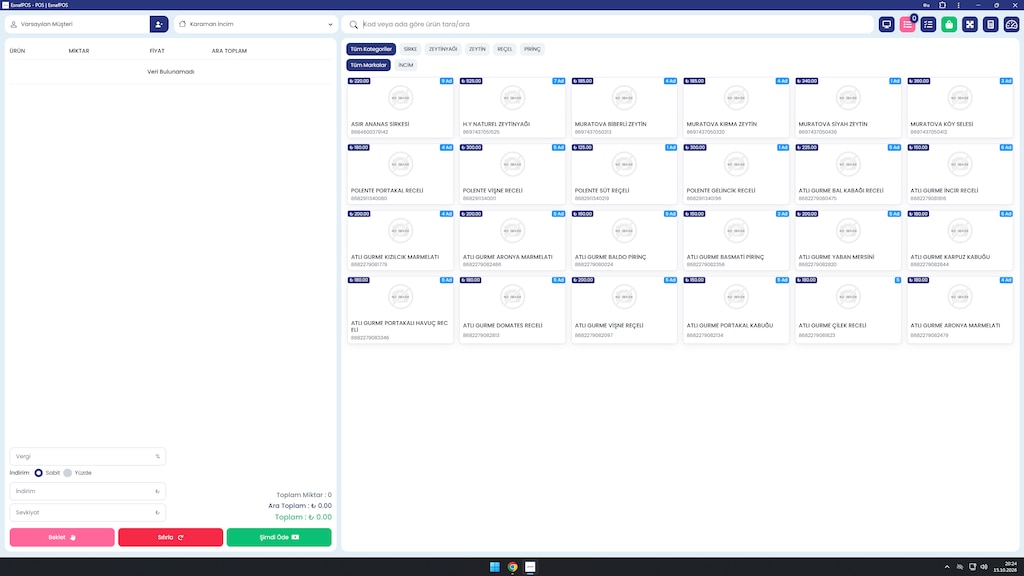This screenshot has height=576, width=1024.
Task: Click the Vergi tax input field
Action: (x=88, y=456)
